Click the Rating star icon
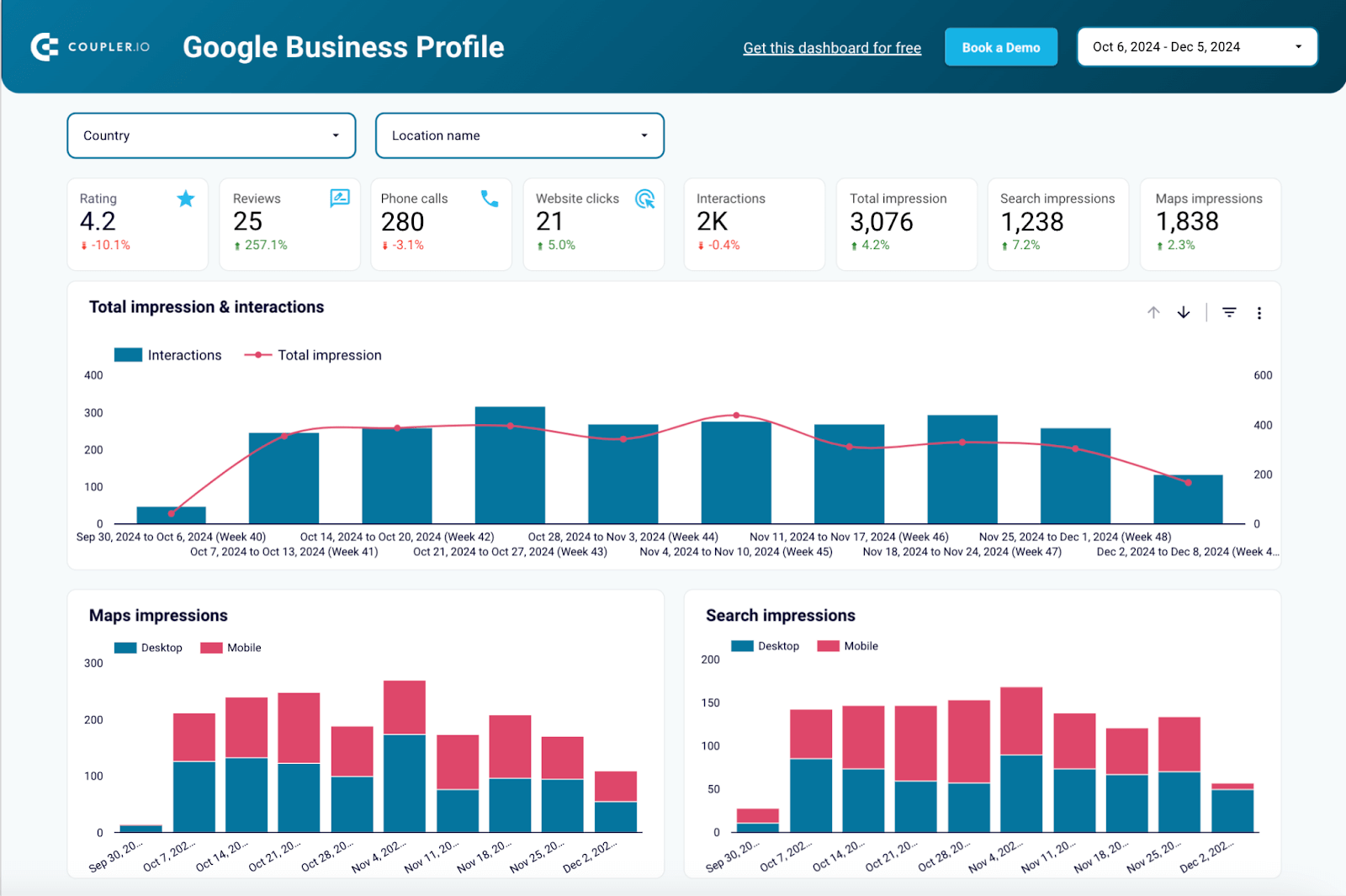Image resolution: width=1346 pixels, height=896 pixels. click(x=186, y=199)
